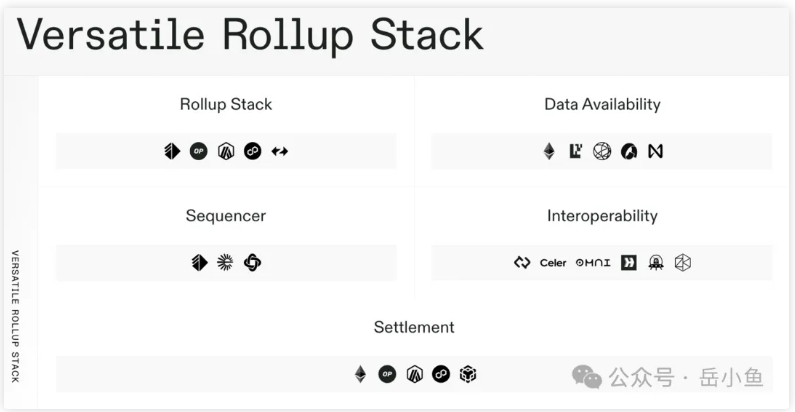Select the OP logo in Settlement row

click(387, 374)
